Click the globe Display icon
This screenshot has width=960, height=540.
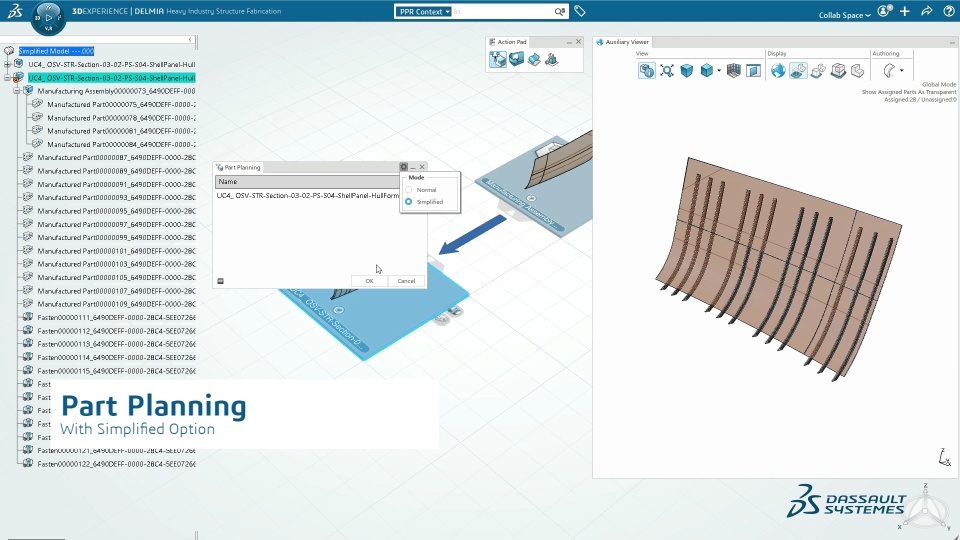pyautogui.click(x=778, y=70)
